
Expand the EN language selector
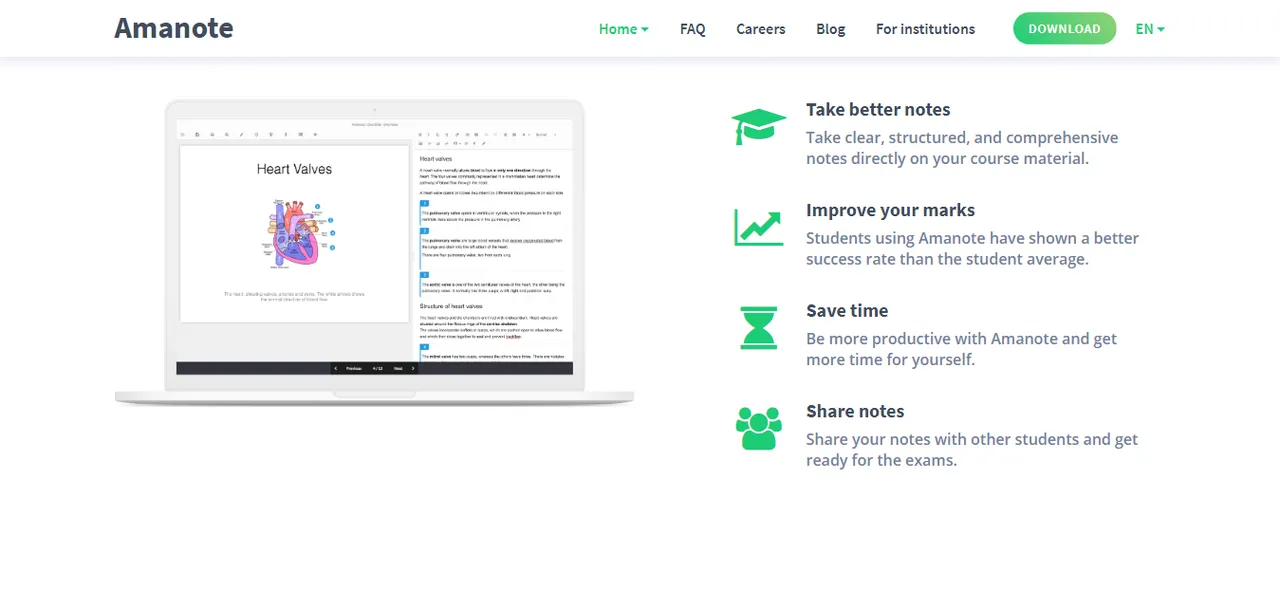click(x=1150, y=29)
